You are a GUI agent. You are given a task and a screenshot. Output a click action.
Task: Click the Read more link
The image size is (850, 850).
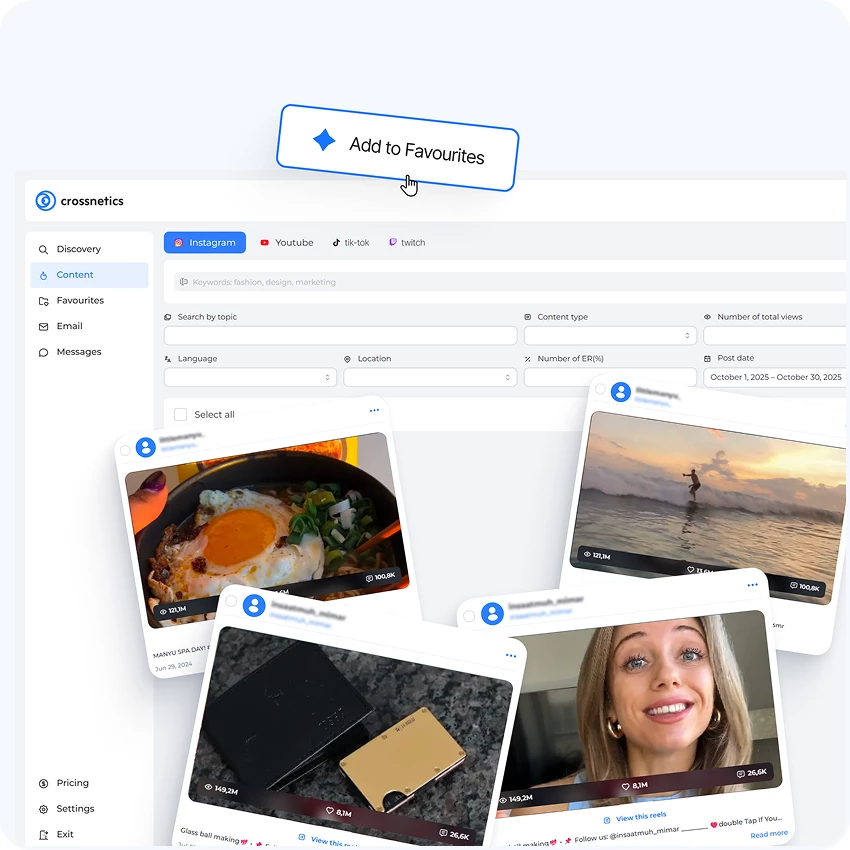768,834
